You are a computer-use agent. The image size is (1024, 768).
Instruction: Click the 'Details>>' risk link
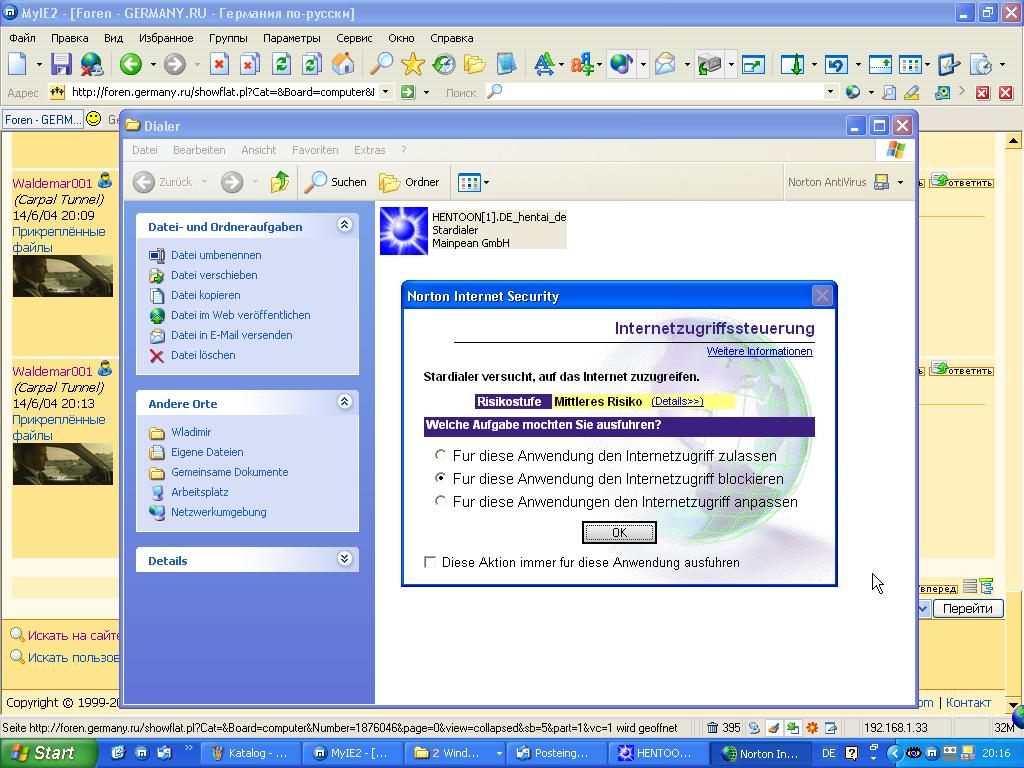(677, 401)
